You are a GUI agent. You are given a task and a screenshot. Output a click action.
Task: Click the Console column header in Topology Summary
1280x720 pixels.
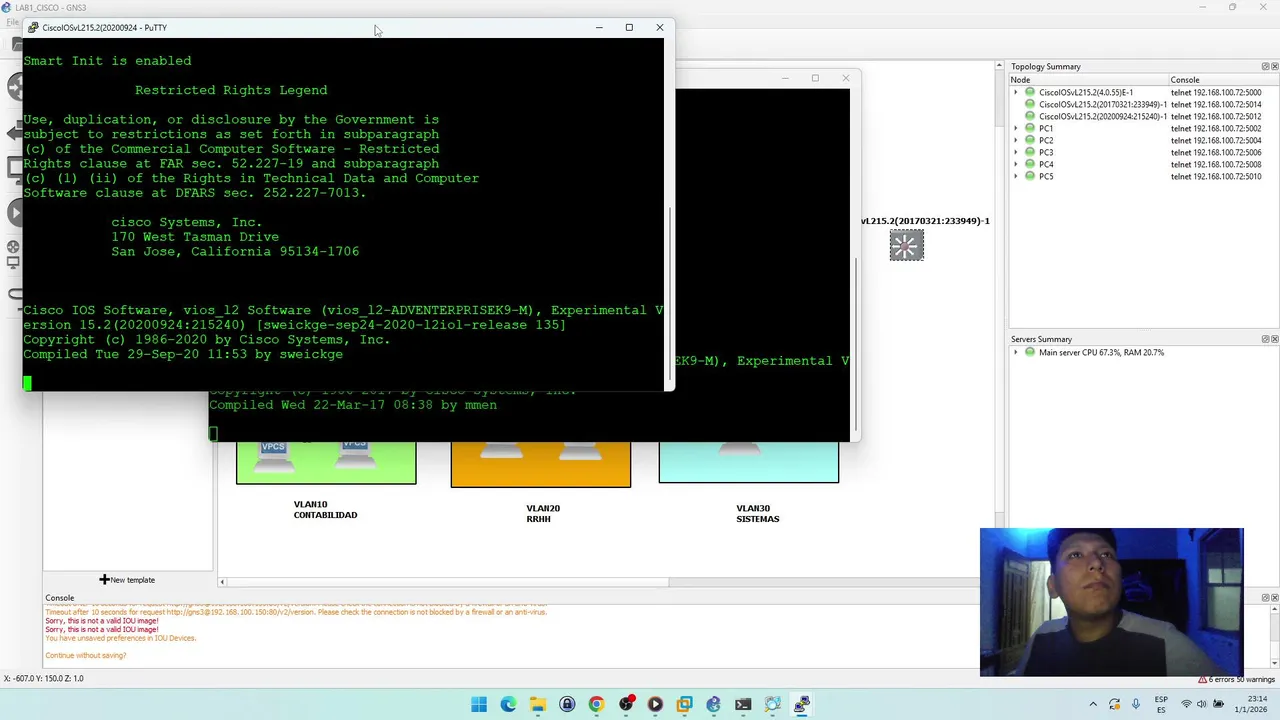pos(1223,80)
